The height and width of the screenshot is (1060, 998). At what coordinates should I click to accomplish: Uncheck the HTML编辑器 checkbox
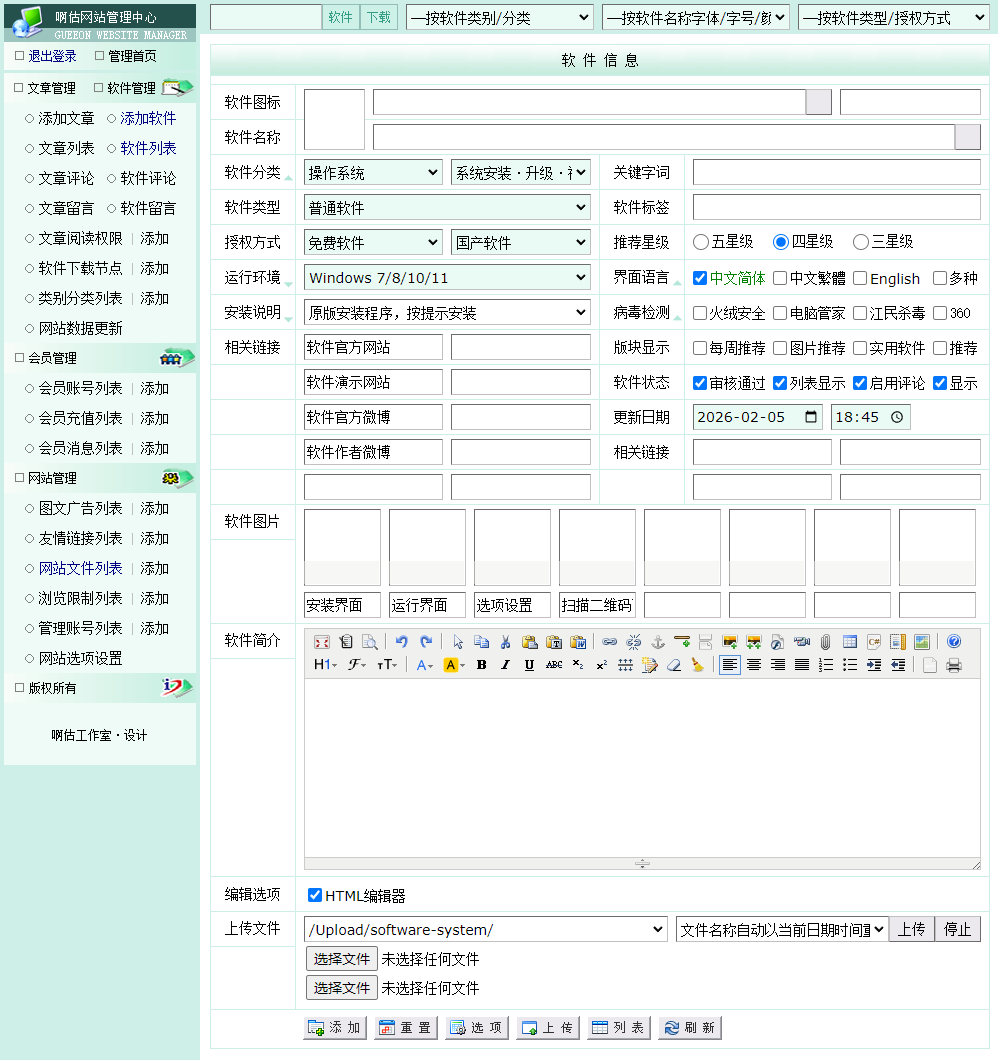(x=315, y=896)
